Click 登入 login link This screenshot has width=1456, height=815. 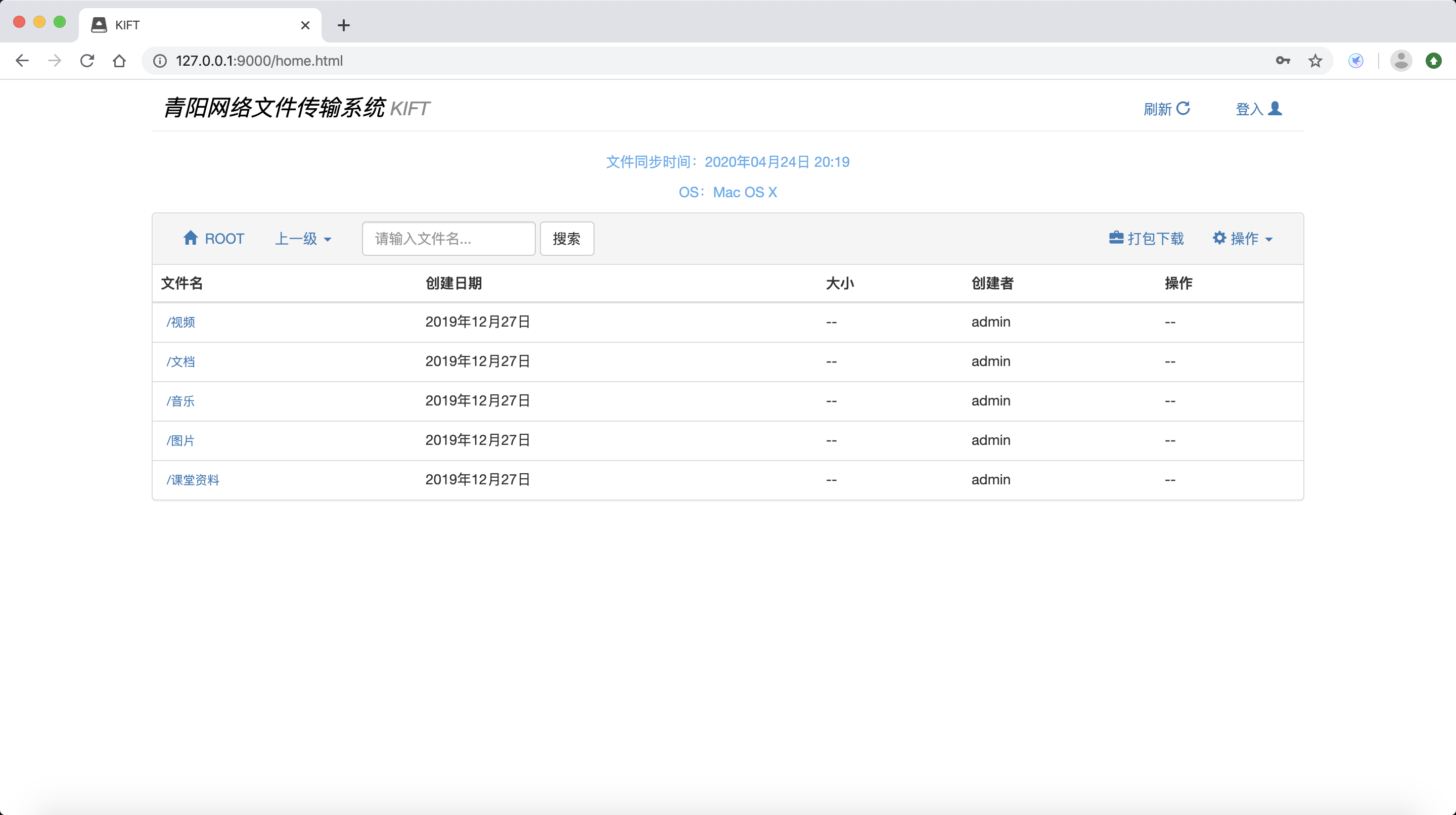coord(1259,109)
